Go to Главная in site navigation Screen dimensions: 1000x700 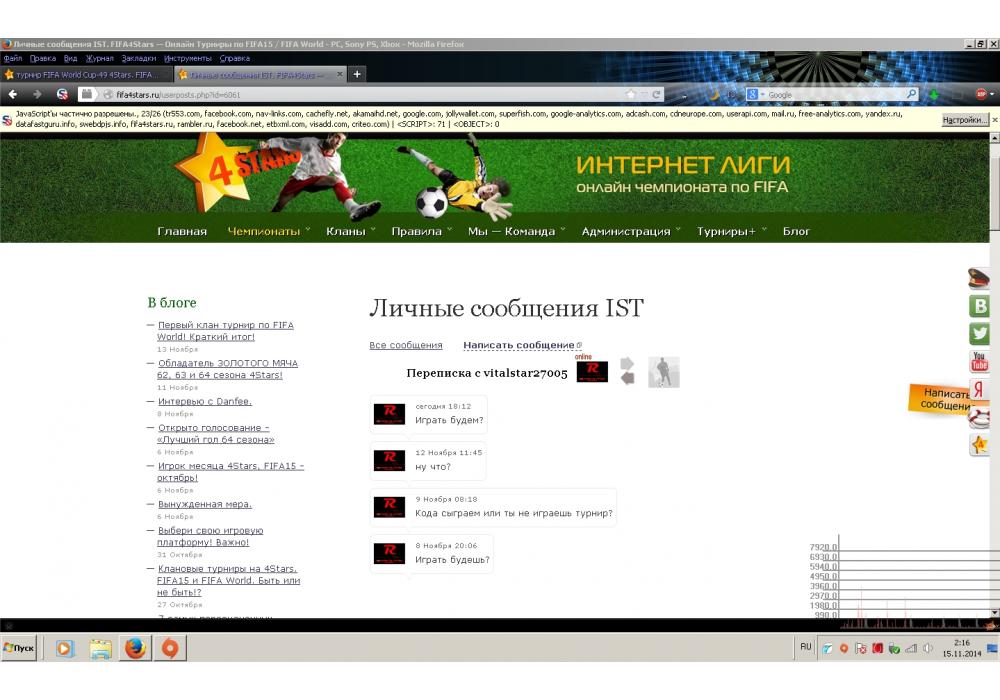[182, 231]
